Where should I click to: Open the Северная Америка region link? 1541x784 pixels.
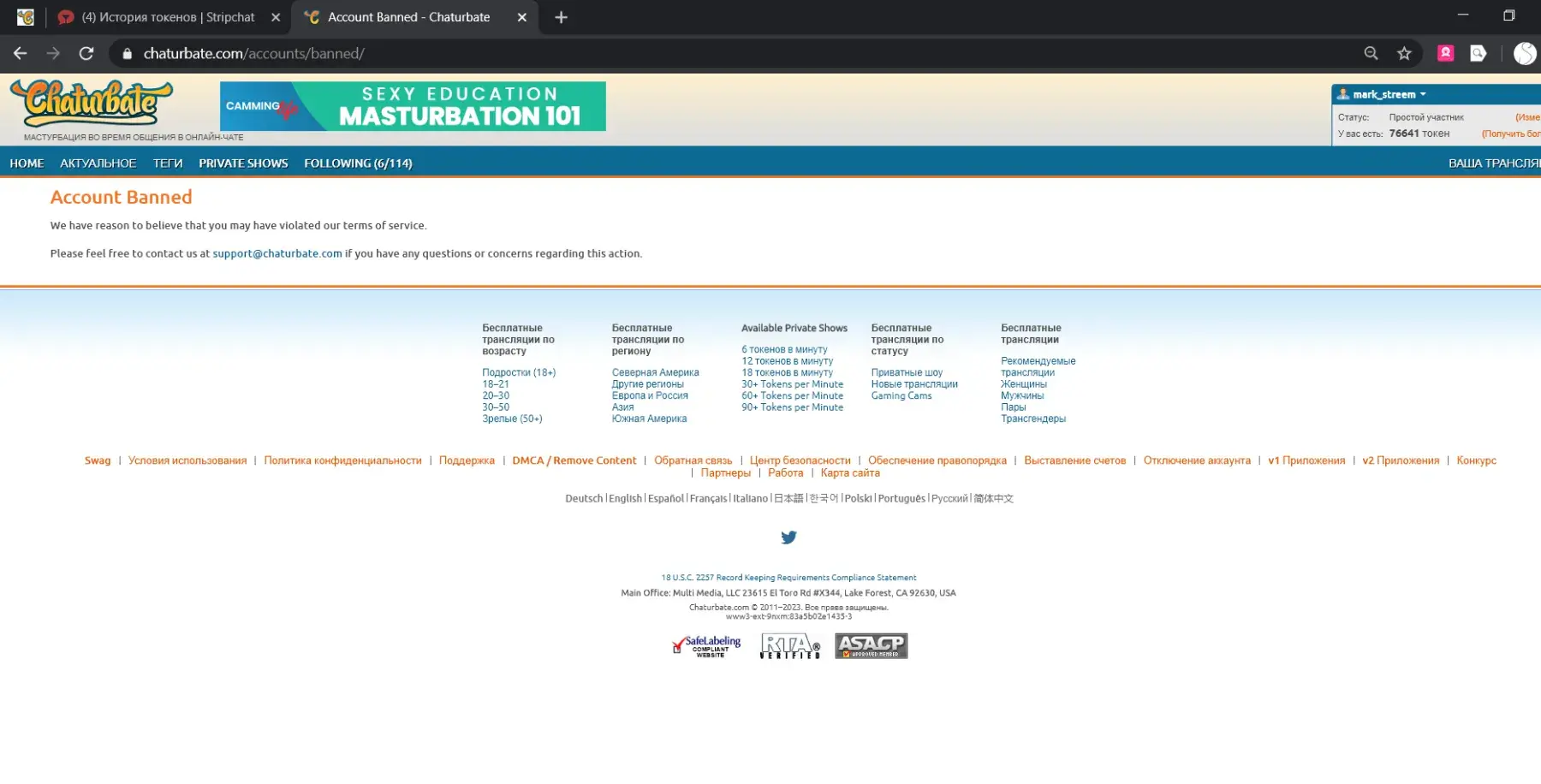click(x=656, y=372)
